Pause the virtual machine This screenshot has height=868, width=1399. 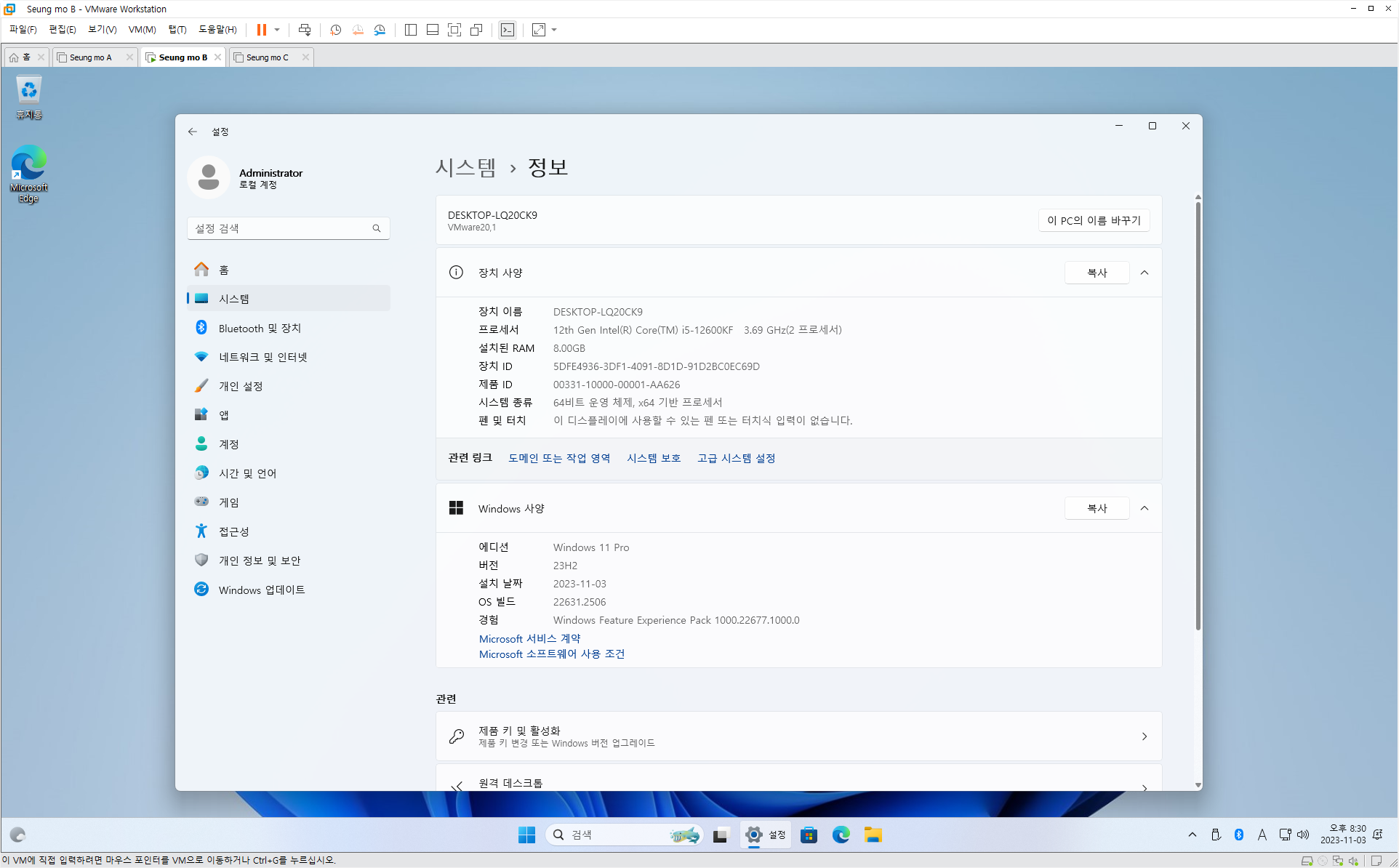tap(261, 30)
